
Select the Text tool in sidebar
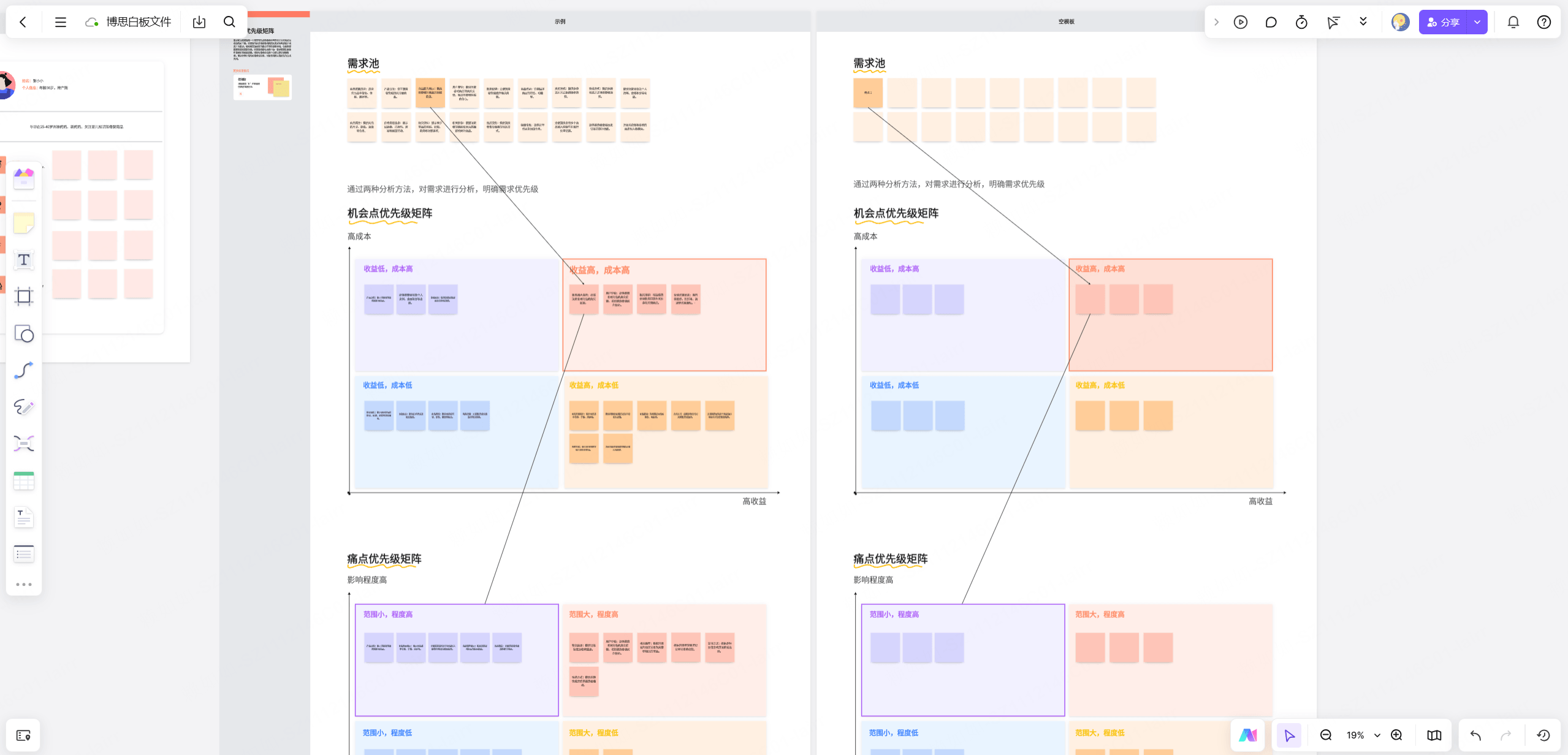[x=23, y=260]
